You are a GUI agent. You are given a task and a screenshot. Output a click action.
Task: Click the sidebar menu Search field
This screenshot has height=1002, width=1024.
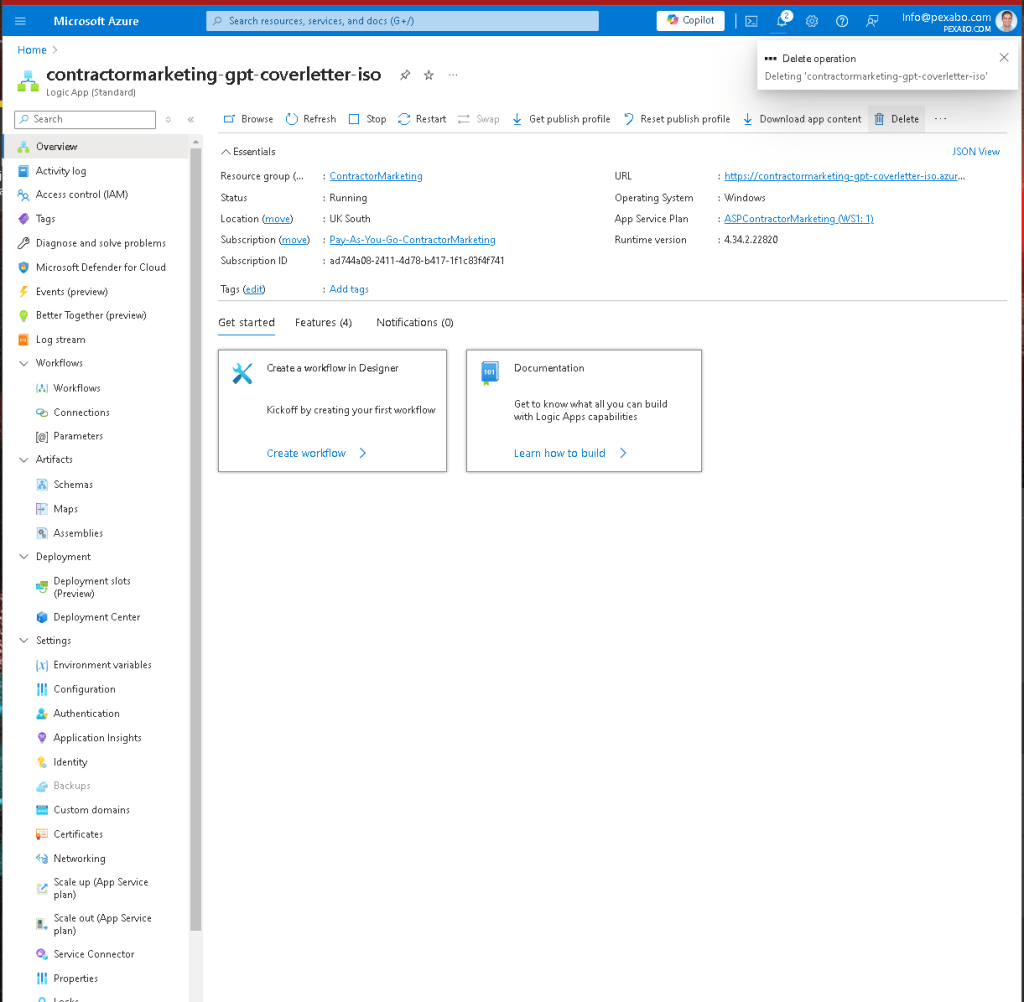pyautogui.click(x=85, y=119)
